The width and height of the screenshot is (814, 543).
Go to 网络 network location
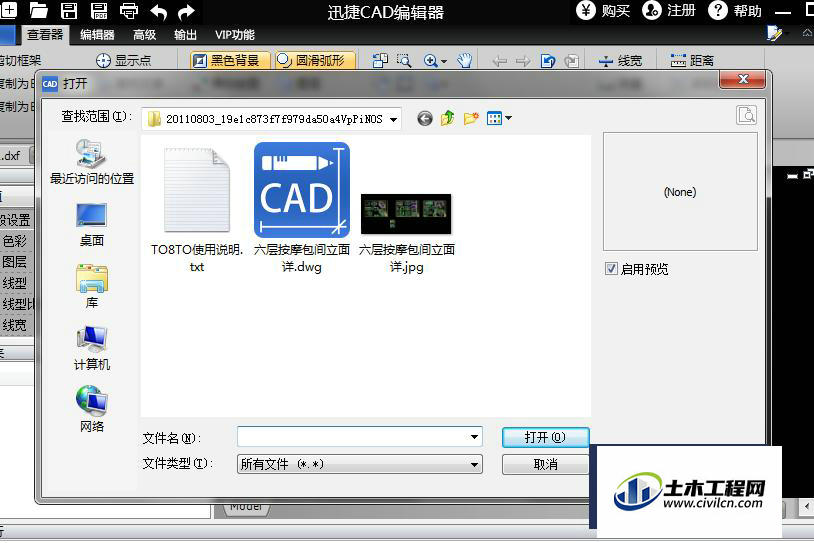point(92,410)
